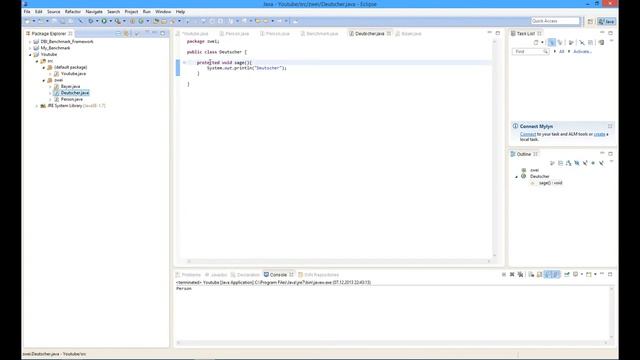Collapse the (default package) node
The width and height of the screenshot is (640, 360).
tap(44, 67)
